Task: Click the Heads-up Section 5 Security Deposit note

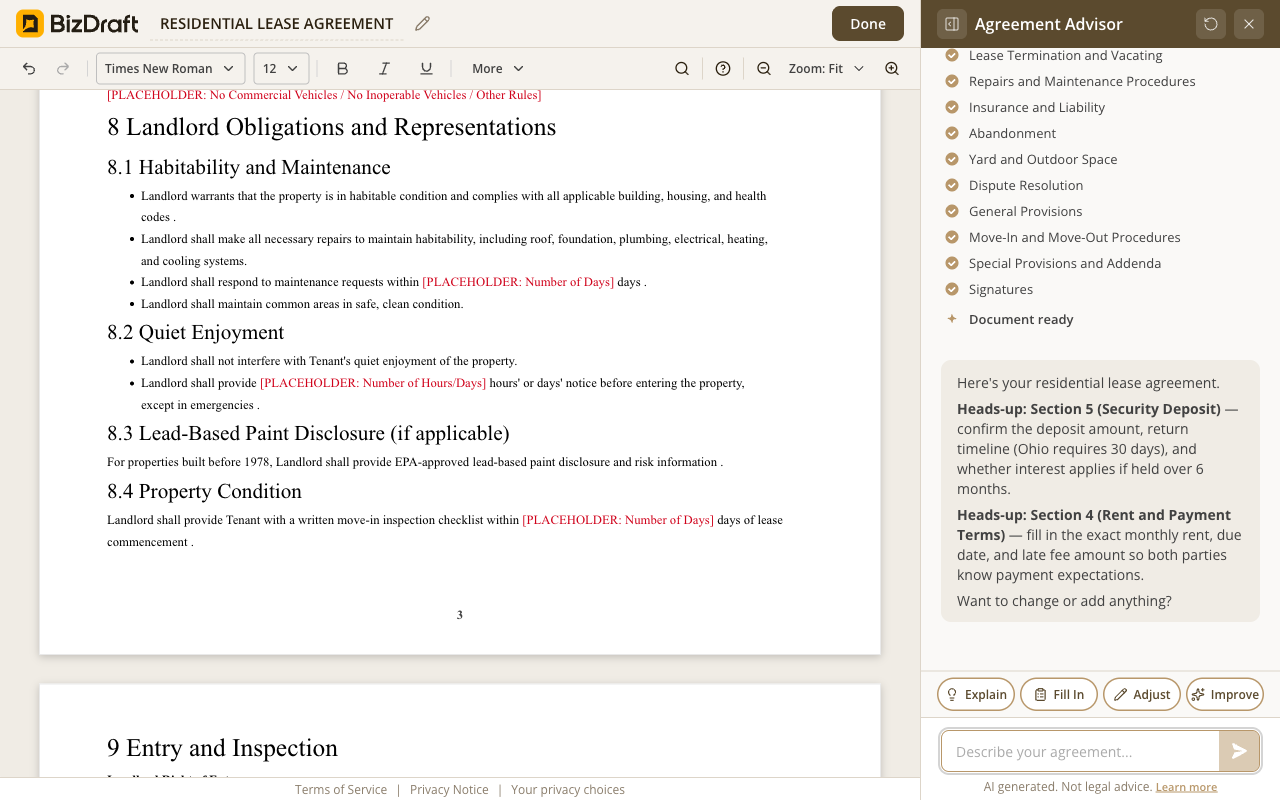Action: point(1100,449)
